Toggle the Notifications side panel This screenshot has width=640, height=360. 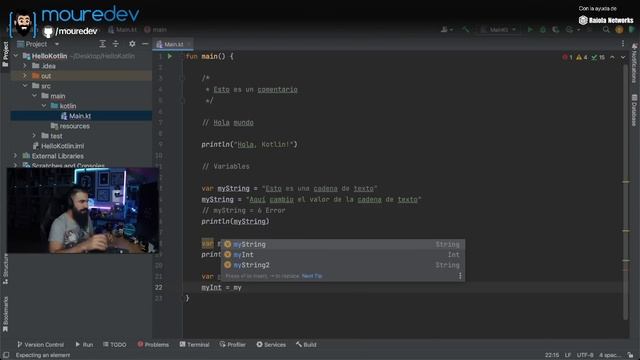click(634, 63)
